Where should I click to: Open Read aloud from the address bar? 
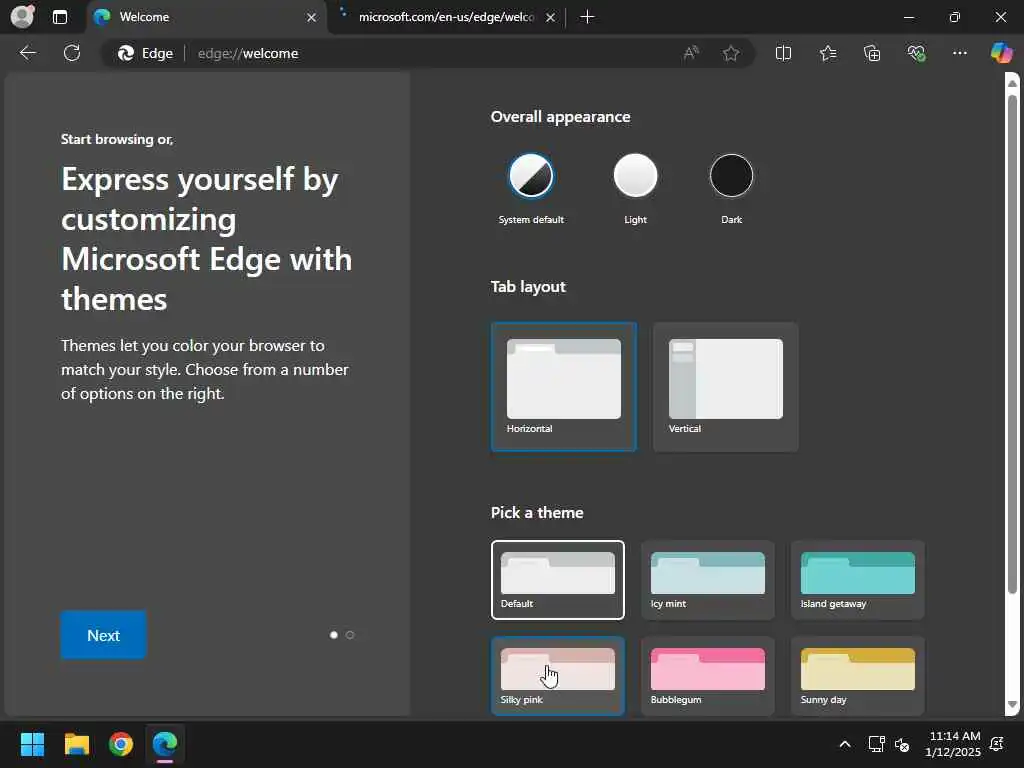tap(691, 54)
